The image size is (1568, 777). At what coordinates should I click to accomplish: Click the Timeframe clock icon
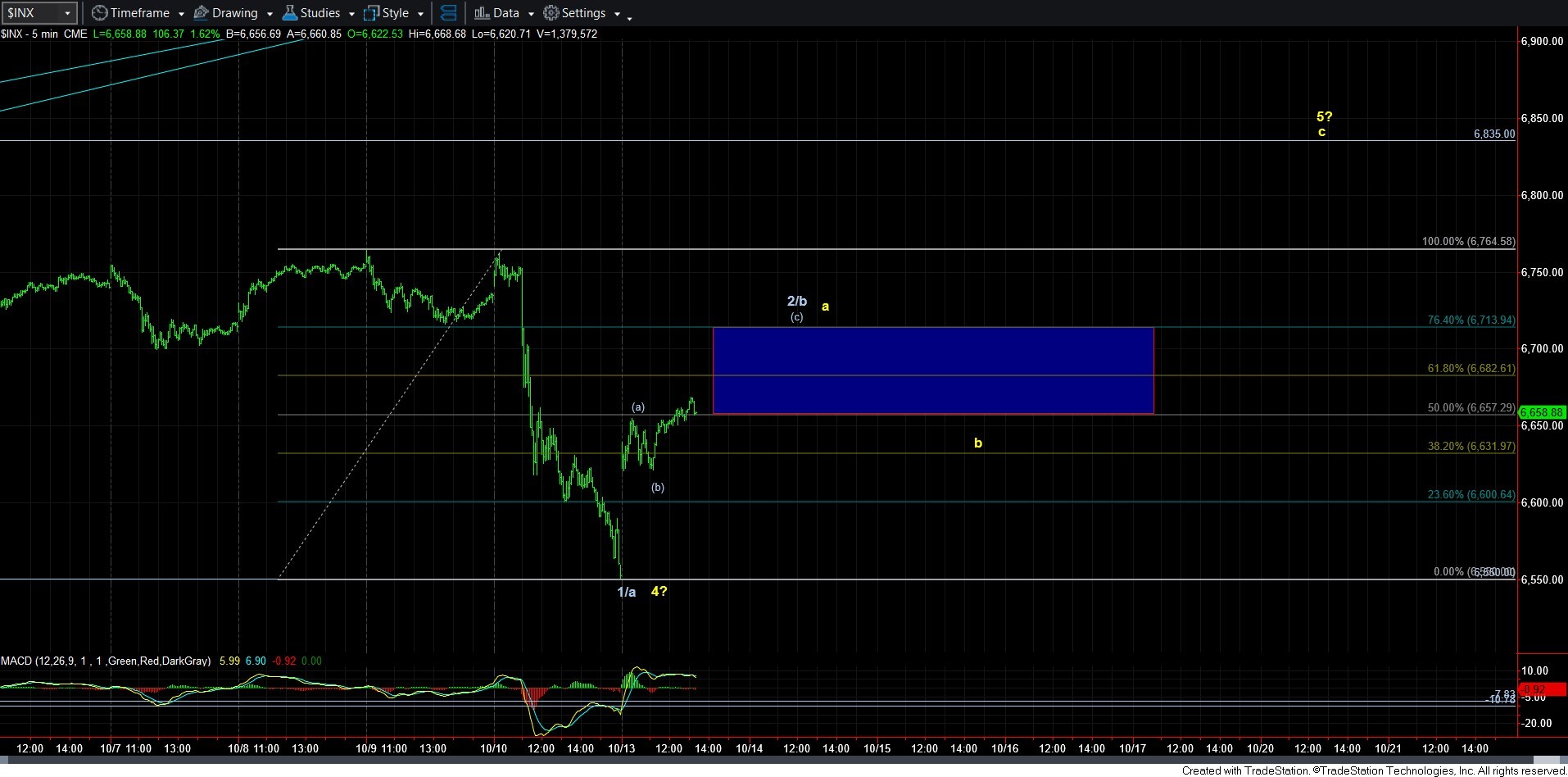pos(99,13)
